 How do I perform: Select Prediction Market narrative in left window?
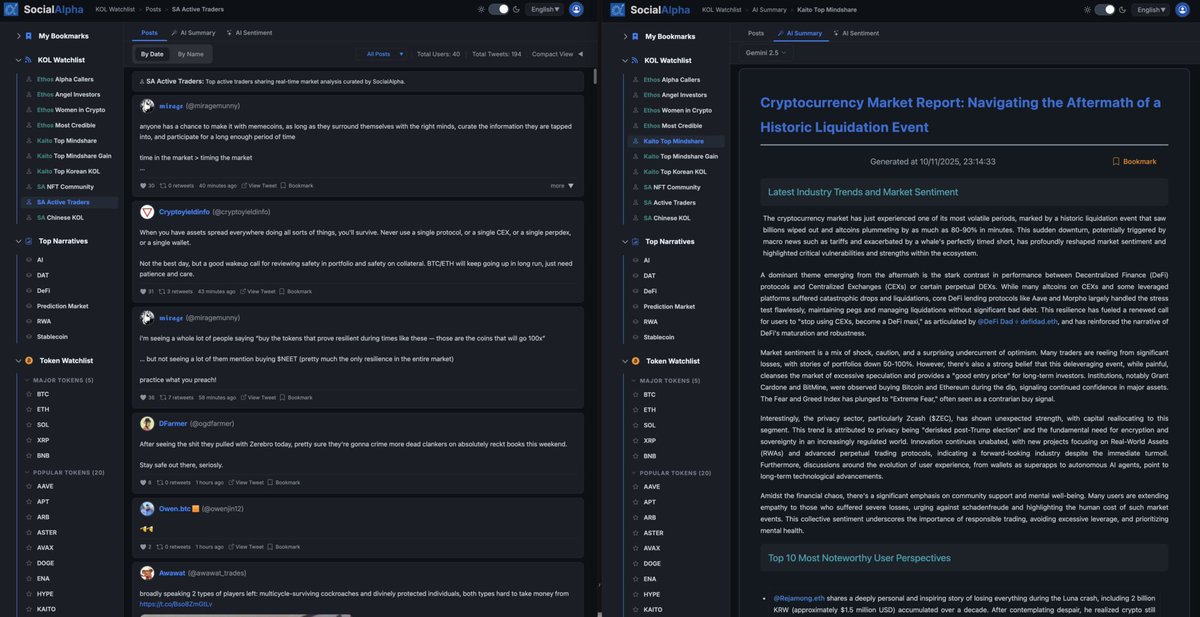[62, 306]
